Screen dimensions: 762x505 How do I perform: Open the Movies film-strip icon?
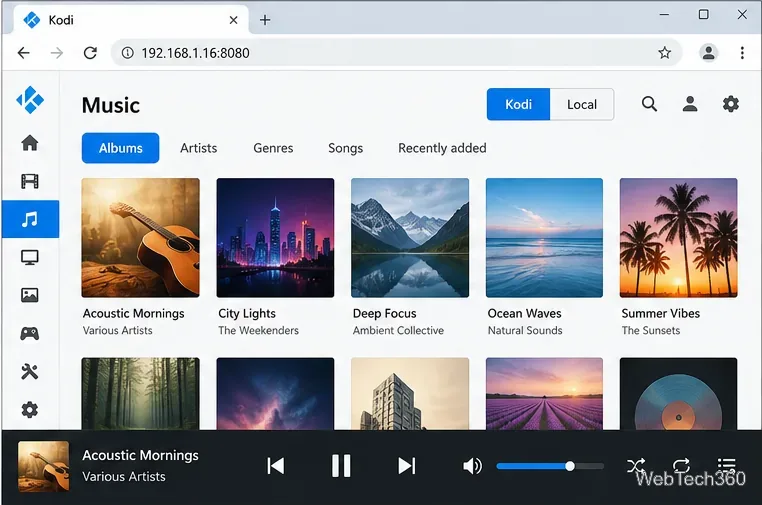pyautogui.click(x=30, y=181)
